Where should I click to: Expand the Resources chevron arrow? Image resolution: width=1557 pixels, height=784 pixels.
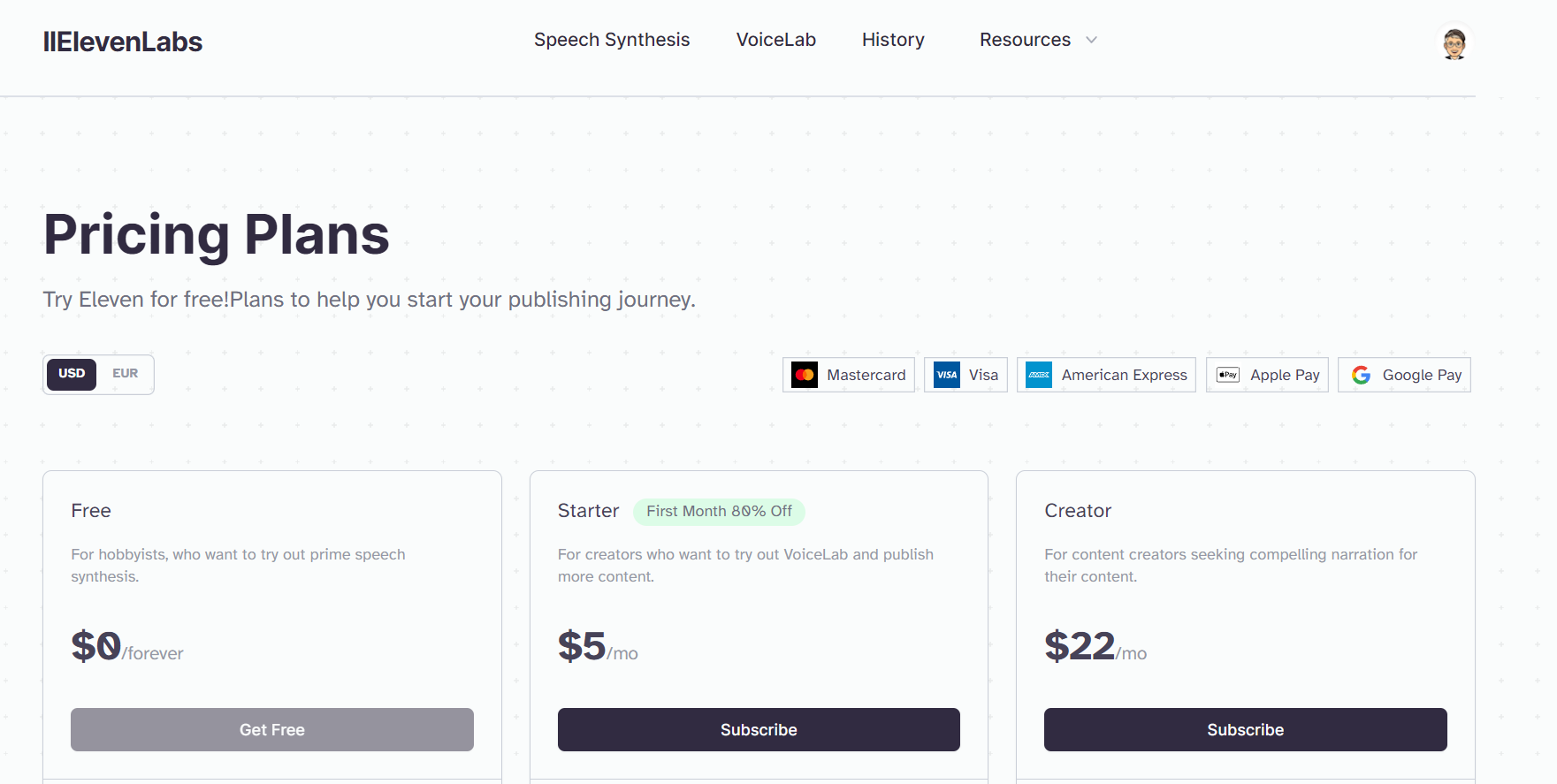(1091, 40)
